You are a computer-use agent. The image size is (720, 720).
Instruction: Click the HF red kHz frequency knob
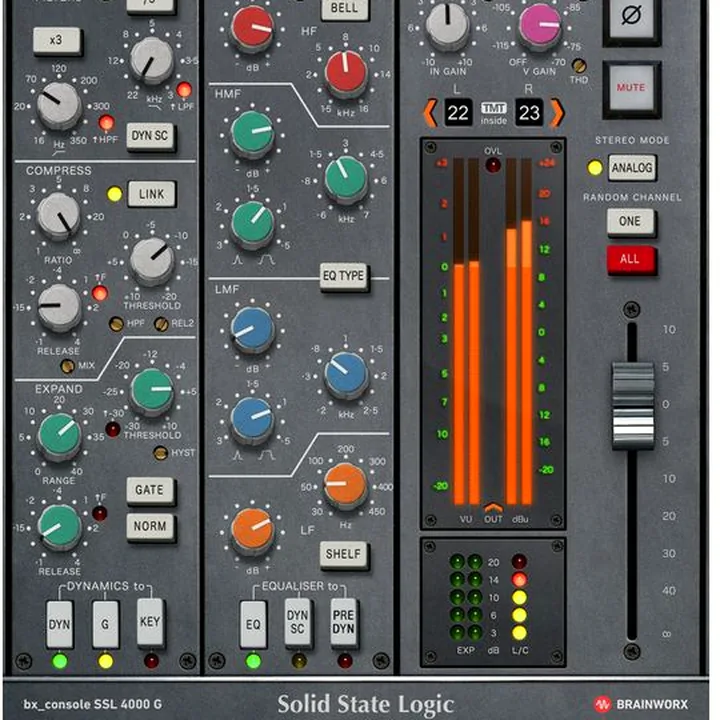pos(346,73)
